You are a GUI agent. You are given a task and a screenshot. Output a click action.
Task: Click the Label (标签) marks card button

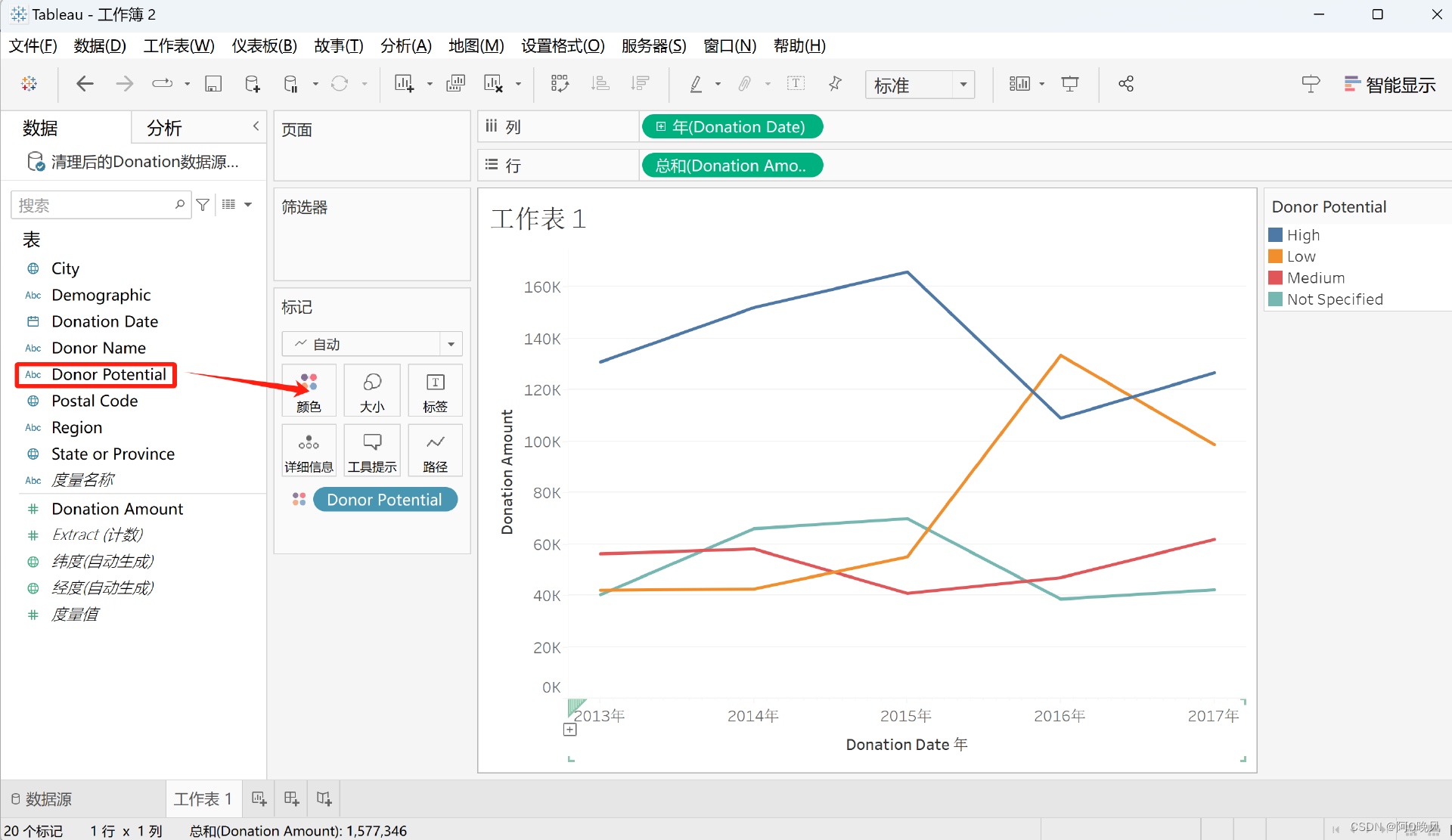point(435,391)
